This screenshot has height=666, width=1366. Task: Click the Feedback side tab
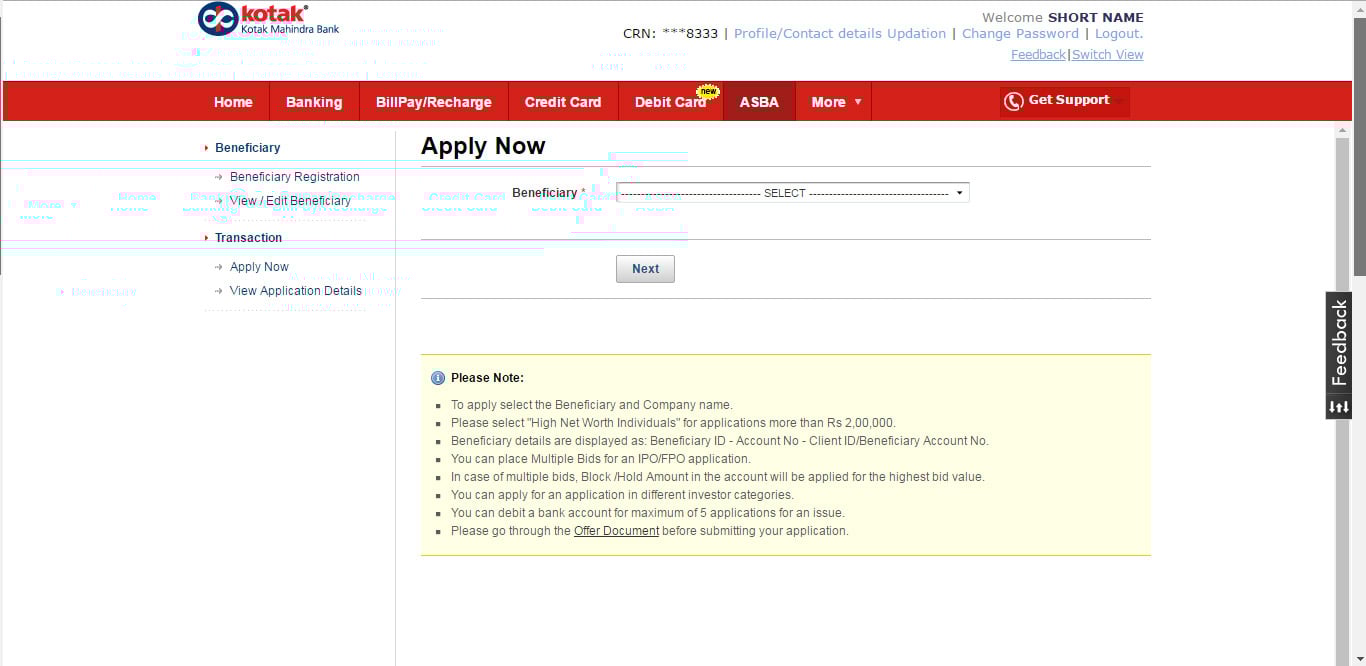click(1339, 343)
